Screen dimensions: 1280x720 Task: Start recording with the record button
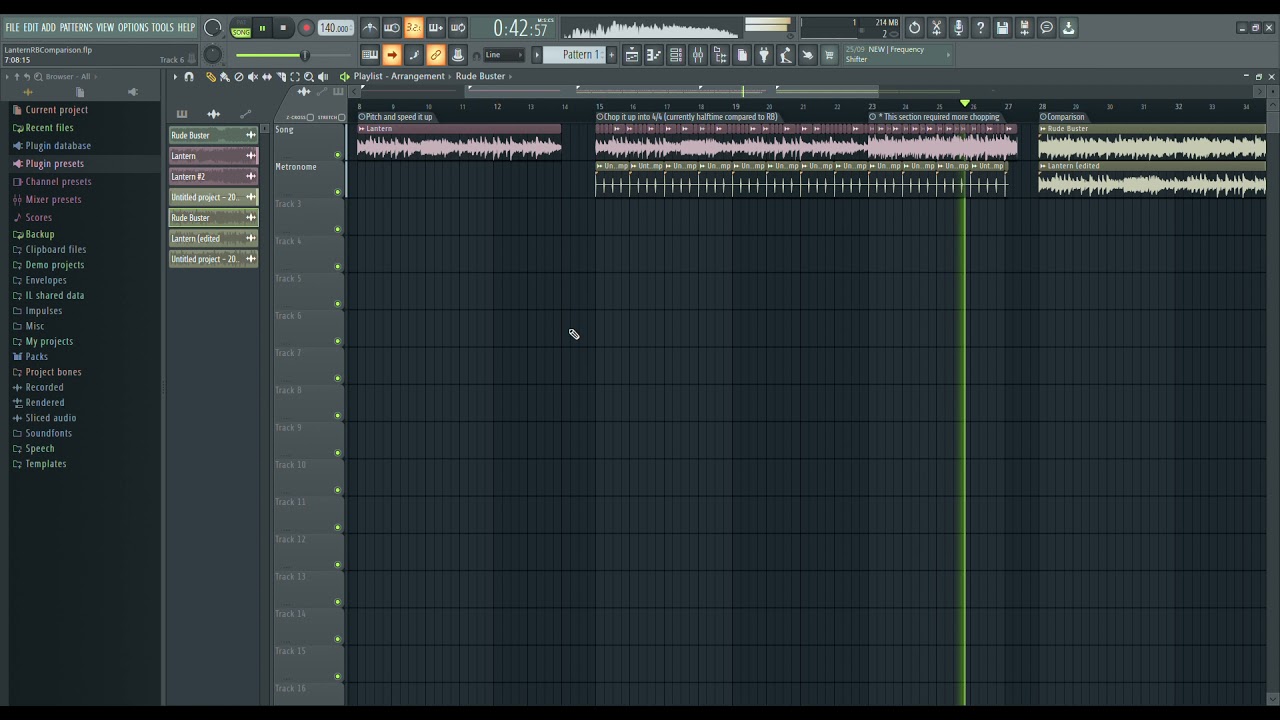point(306,28)
